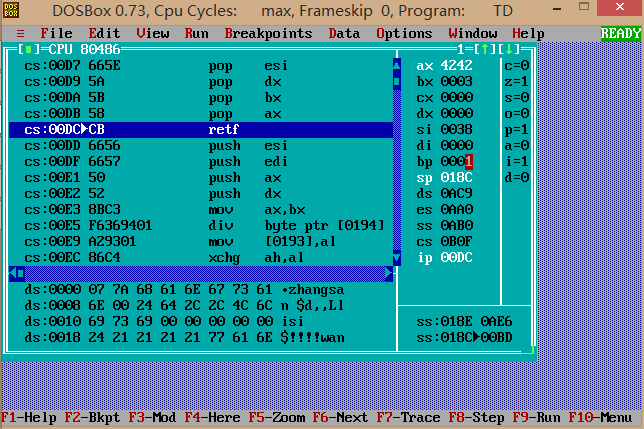Select the ax 4242 register
644x429 pixels.
point(444,66)
